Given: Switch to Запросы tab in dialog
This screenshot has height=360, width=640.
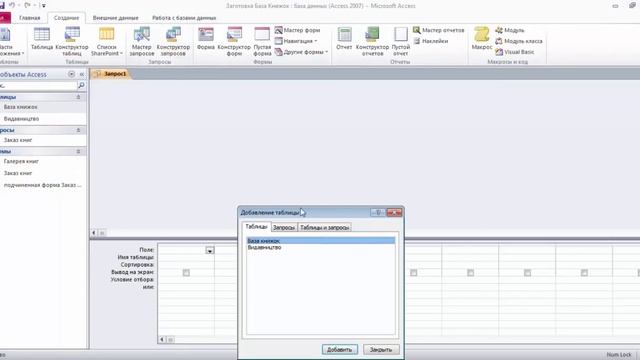Looking at the screenshot, I should click(284, 227).
